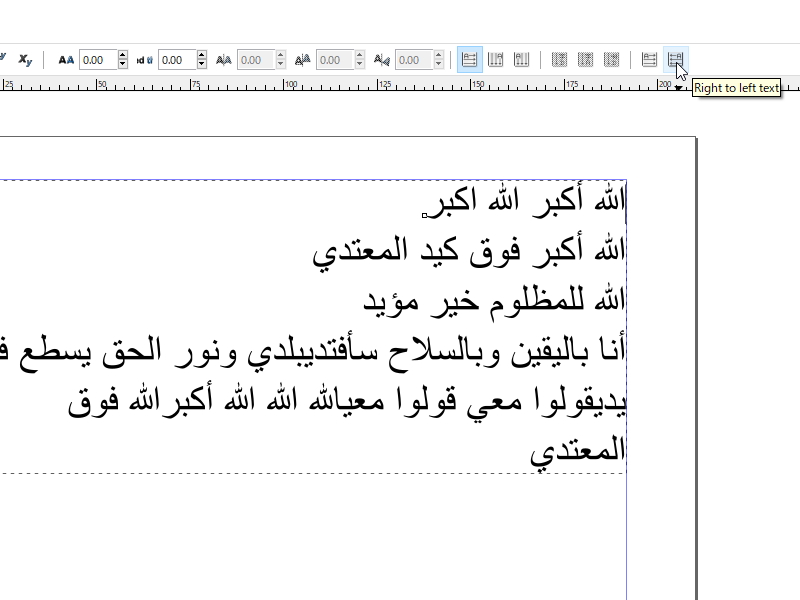
Task: Enable right-to-left text direction
Action: click(x=676, y=60)
